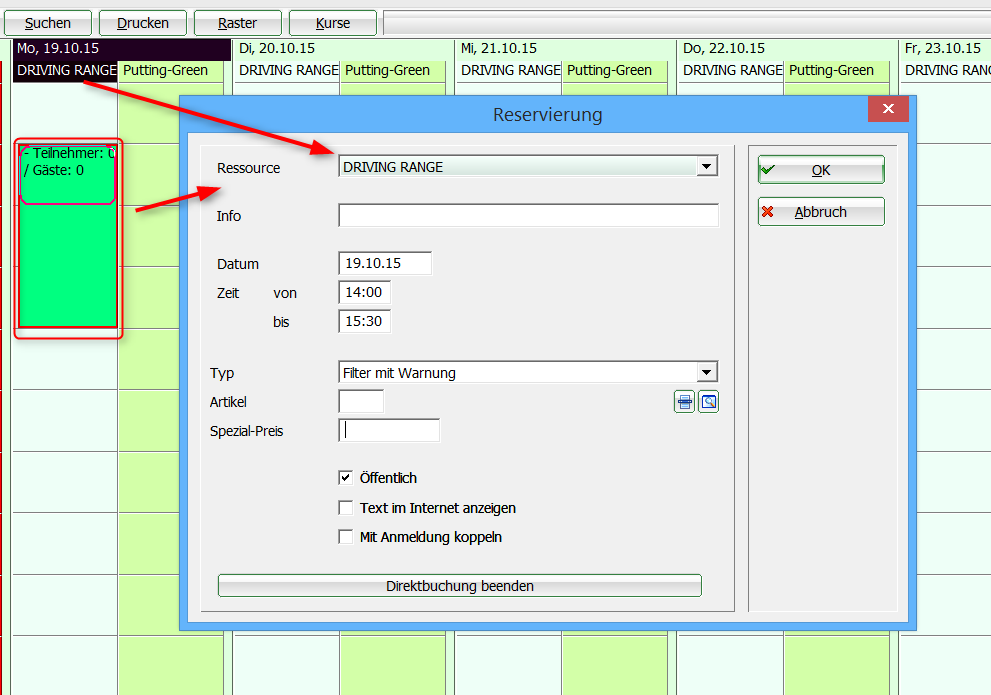Check the Mit Anmeldung koppeln option
Viewport: 991px width, 695px height.
(x=346, y=537)
